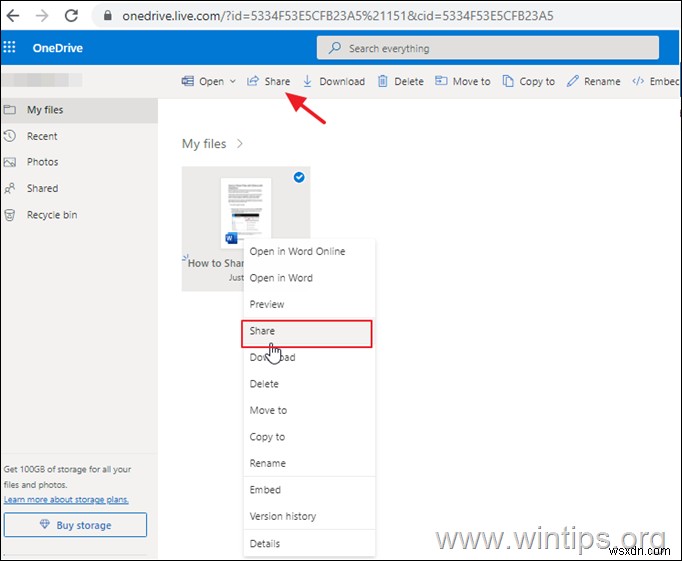
Task: Click the Photos label in sidebar
Action: point(42,162)
